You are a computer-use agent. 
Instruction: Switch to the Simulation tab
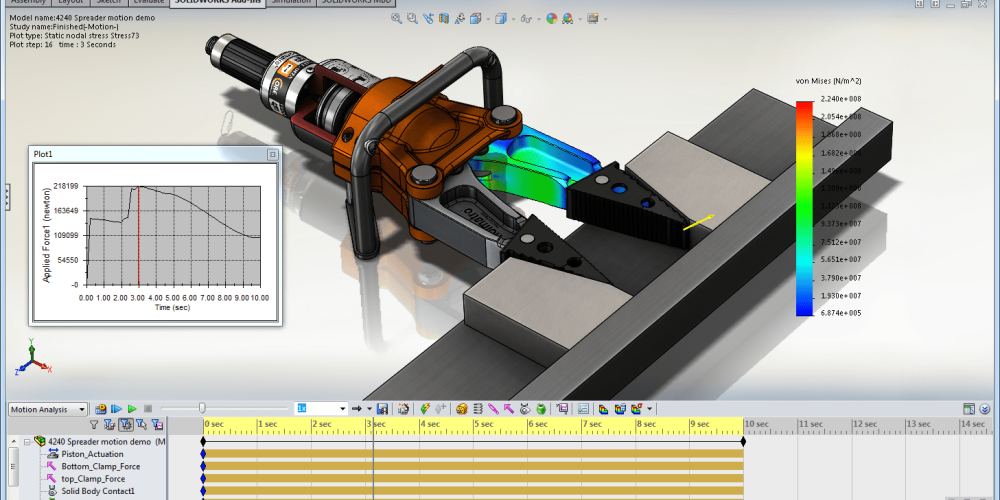289,3
